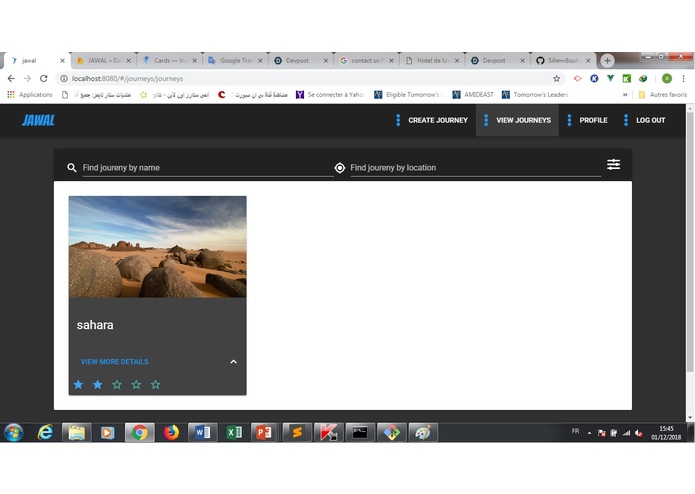Image resolution: width=695 pixels, height=494 pixels.
Task: Click the Find journey by name field
Action: click(x=208, y=168)
